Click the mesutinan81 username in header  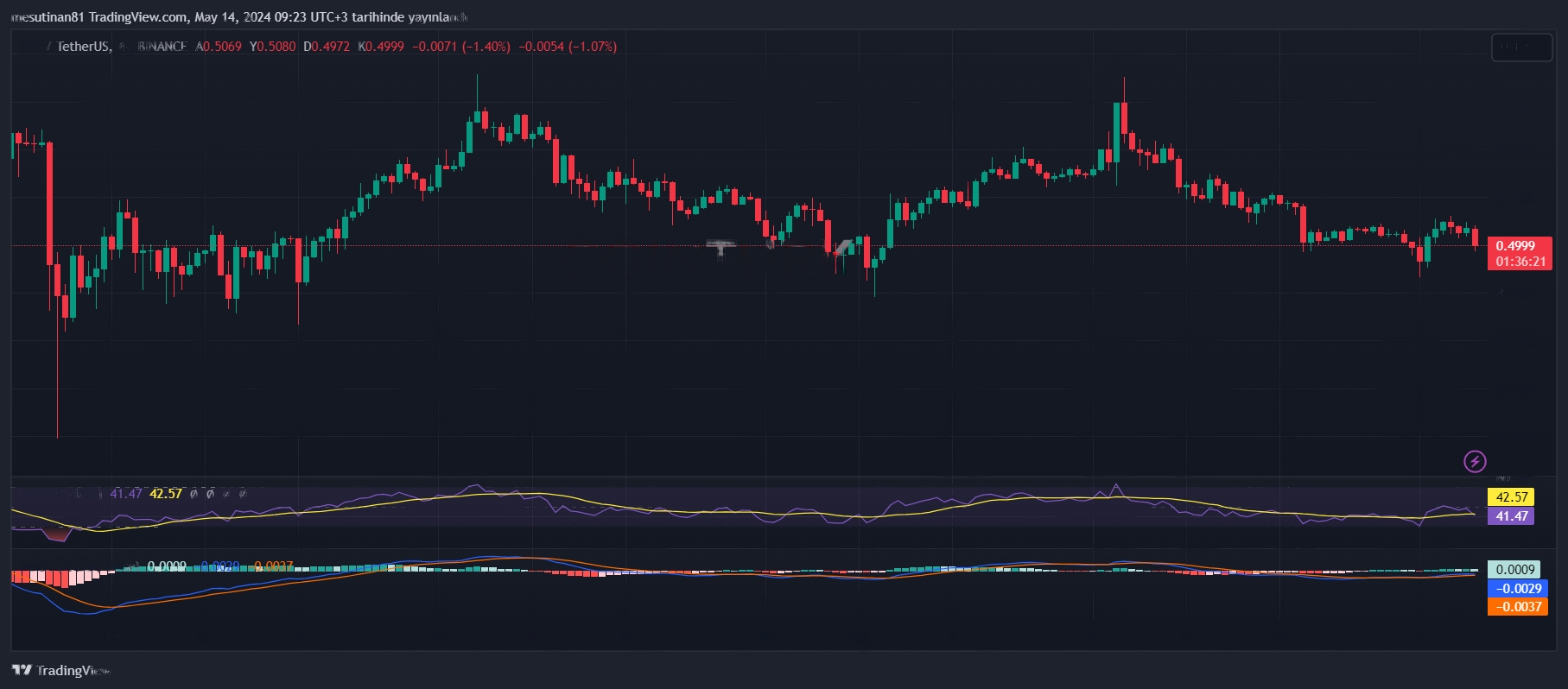click(47, 17)
